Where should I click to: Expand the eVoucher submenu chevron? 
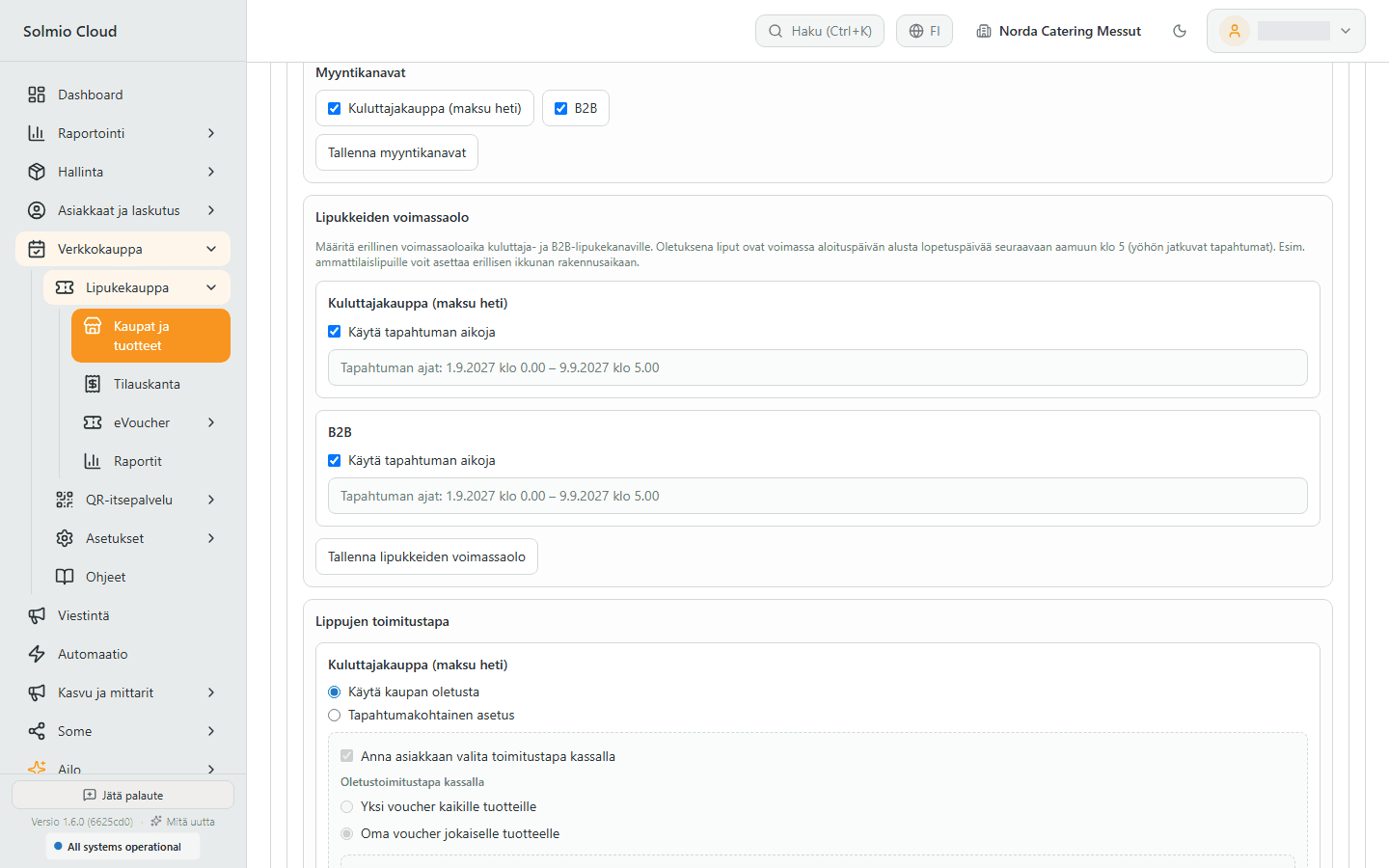tap(211, 422)
